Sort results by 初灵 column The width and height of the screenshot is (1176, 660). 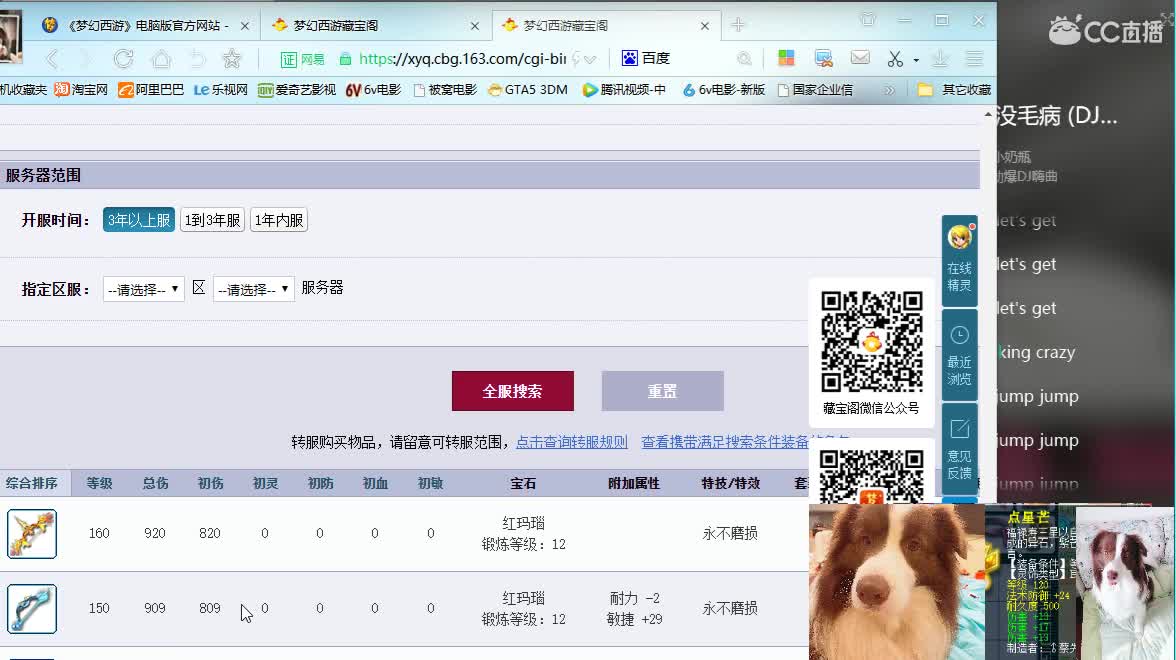265,483
